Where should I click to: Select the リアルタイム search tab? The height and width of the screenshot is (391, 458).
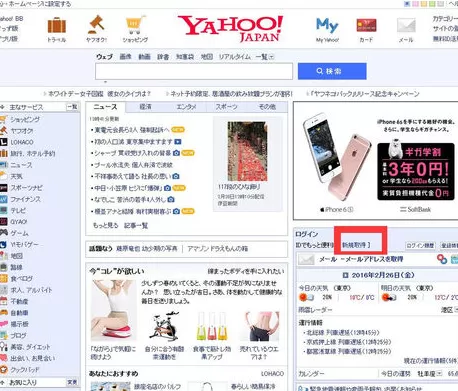(x=235, y=57)
